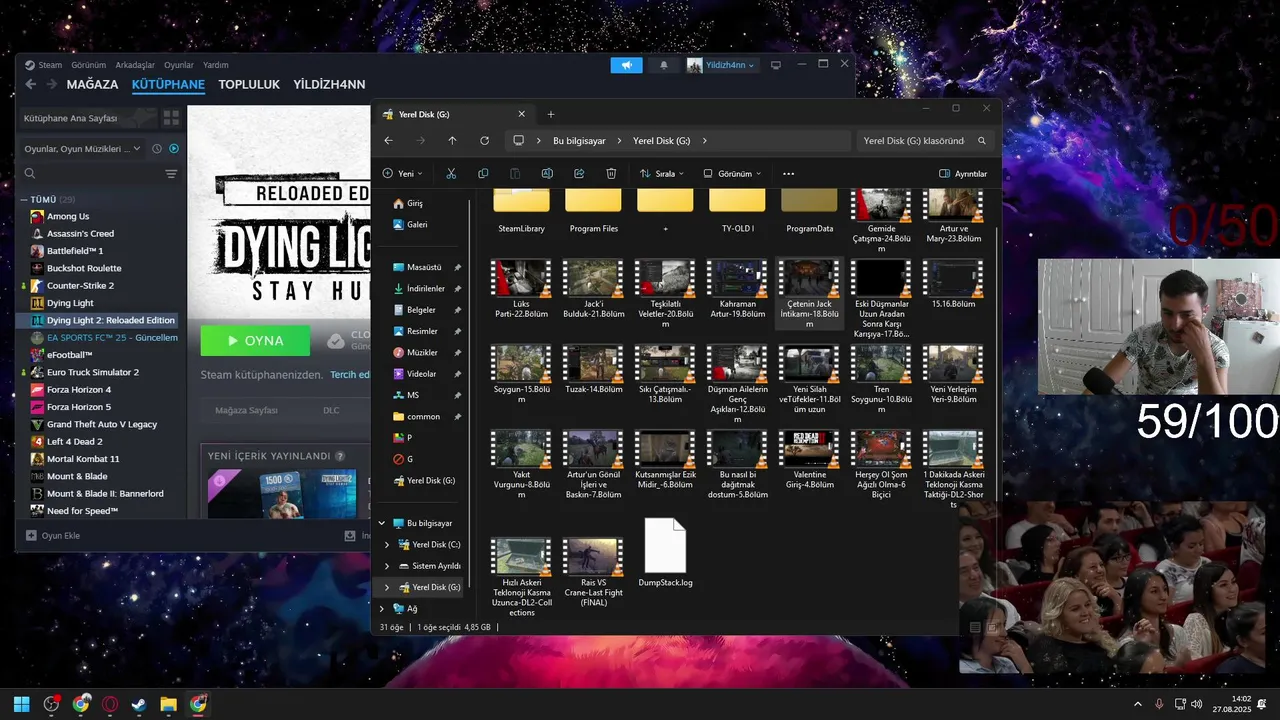
Task: Click the Cut icon in Explorer toolbar
Action: point(451,173)
